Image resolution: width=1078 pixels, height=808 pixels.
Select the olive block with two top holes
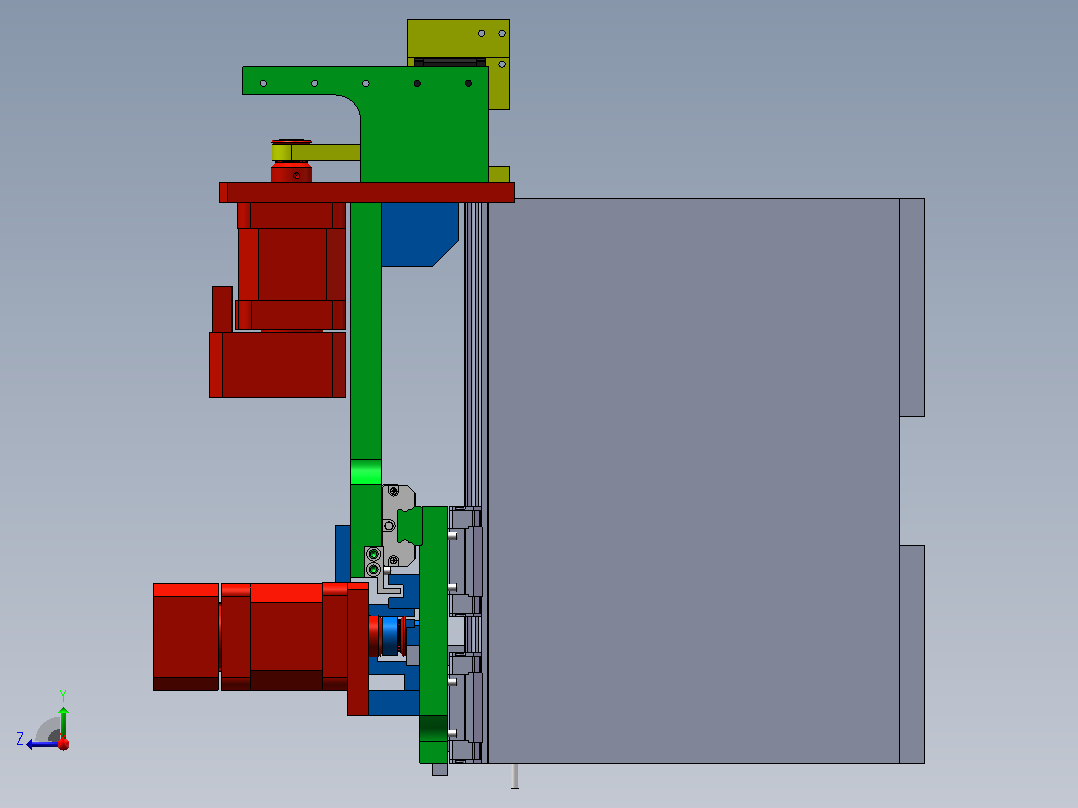pyautogui.click(x=459, y=39)
